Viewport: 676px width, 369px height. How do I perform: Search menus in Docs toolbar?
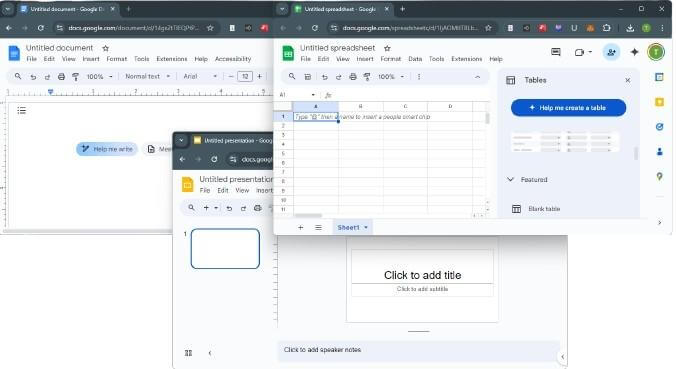(x=18, y=76)
